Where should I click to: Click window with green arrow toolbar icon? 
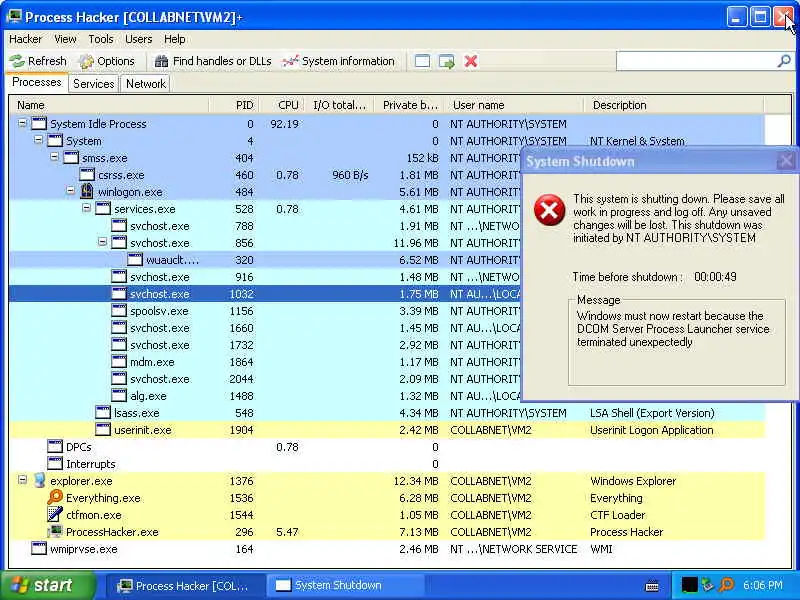(x=446, y=61)
